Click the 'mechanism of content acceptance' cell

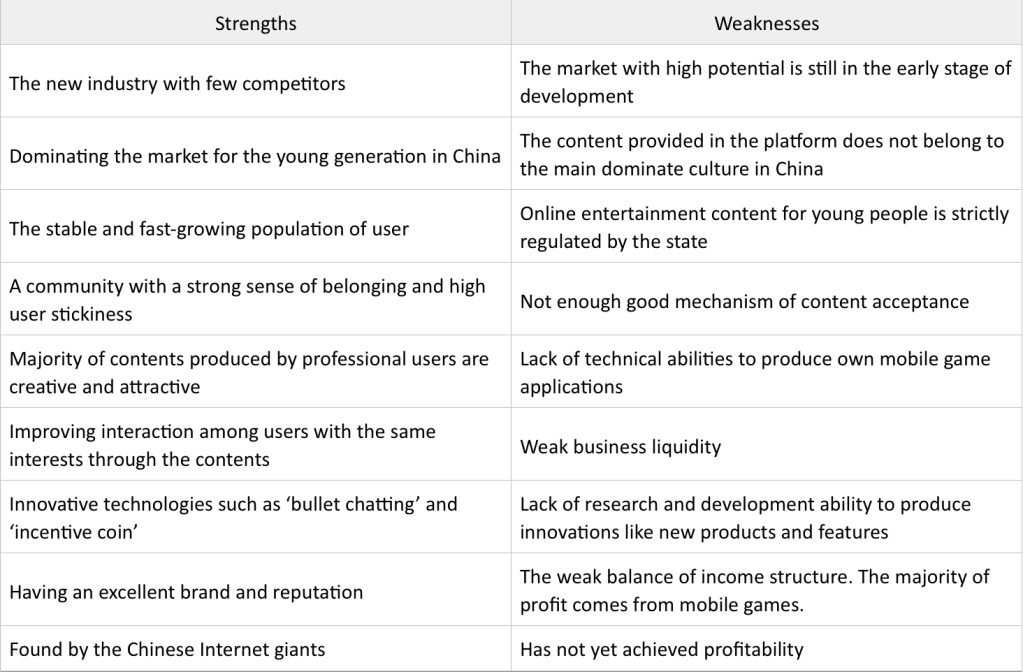[x=744, y=301]
